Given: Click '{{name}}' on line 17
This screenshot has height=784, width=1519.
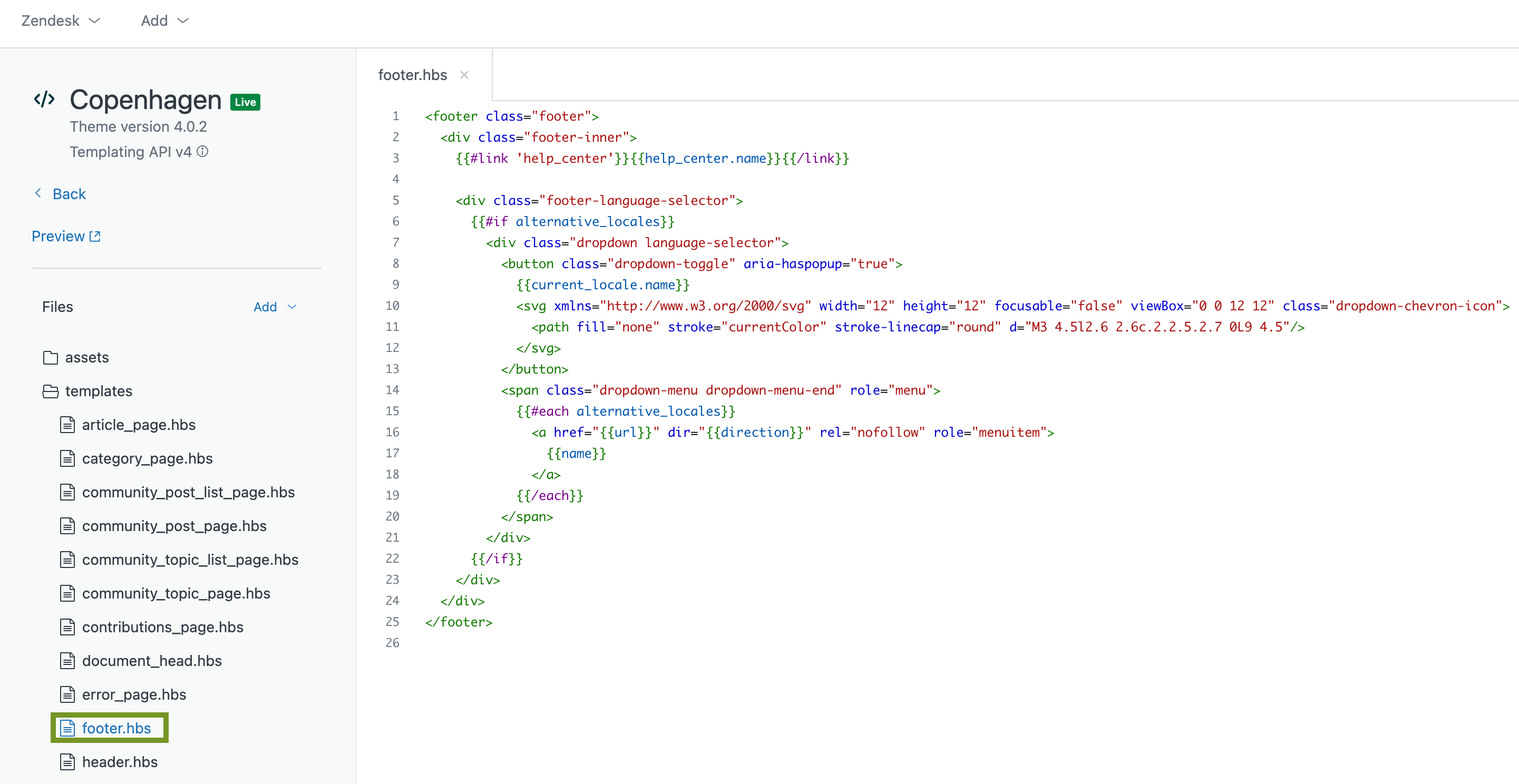Looking at the screenshot, I should [576, 453].
